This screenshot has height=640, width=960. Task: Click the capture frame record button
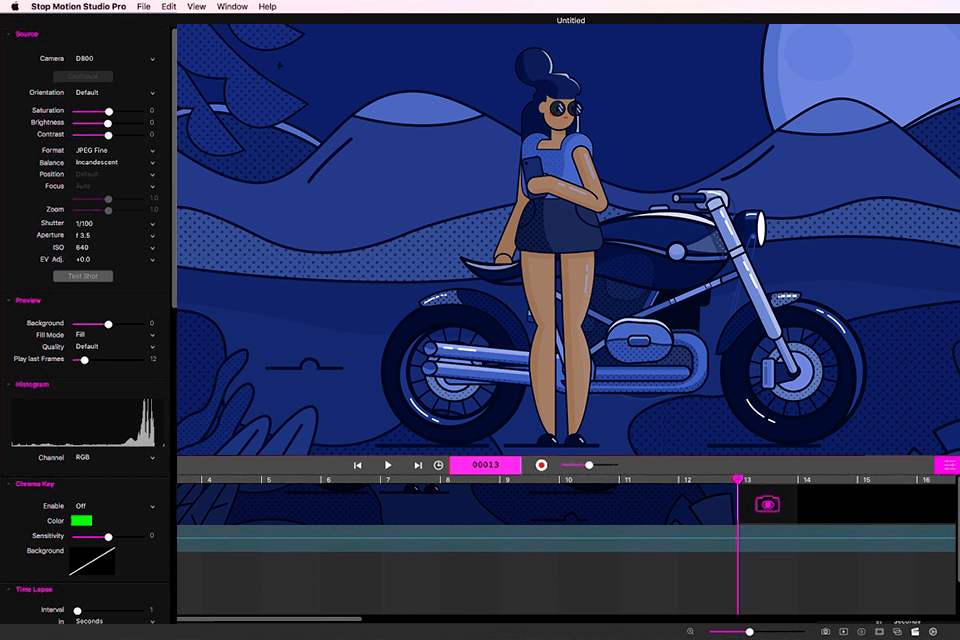(x=541, y=464)
